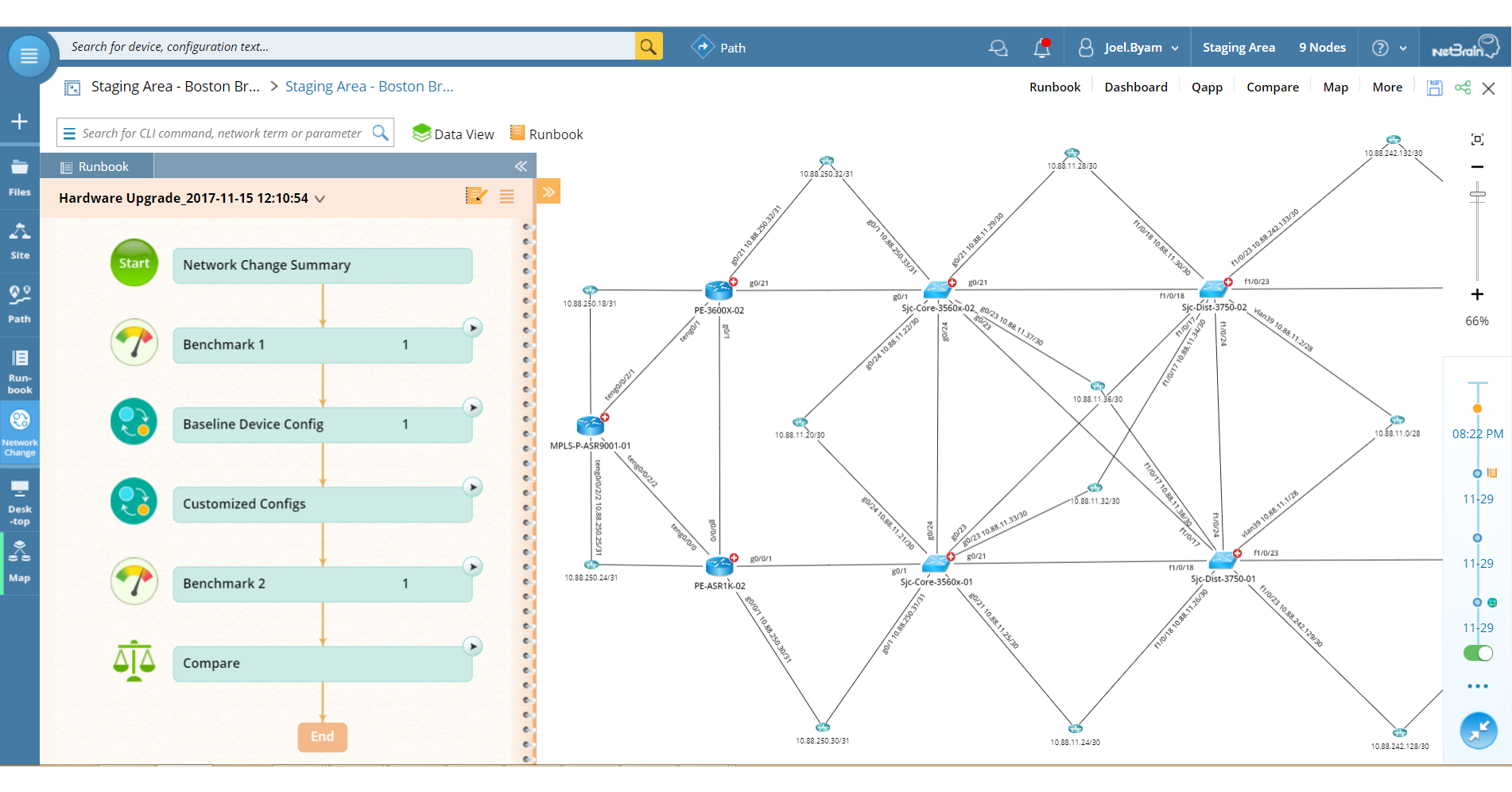Click the share map icon
1512x792 pixels.
(1462, 87)
